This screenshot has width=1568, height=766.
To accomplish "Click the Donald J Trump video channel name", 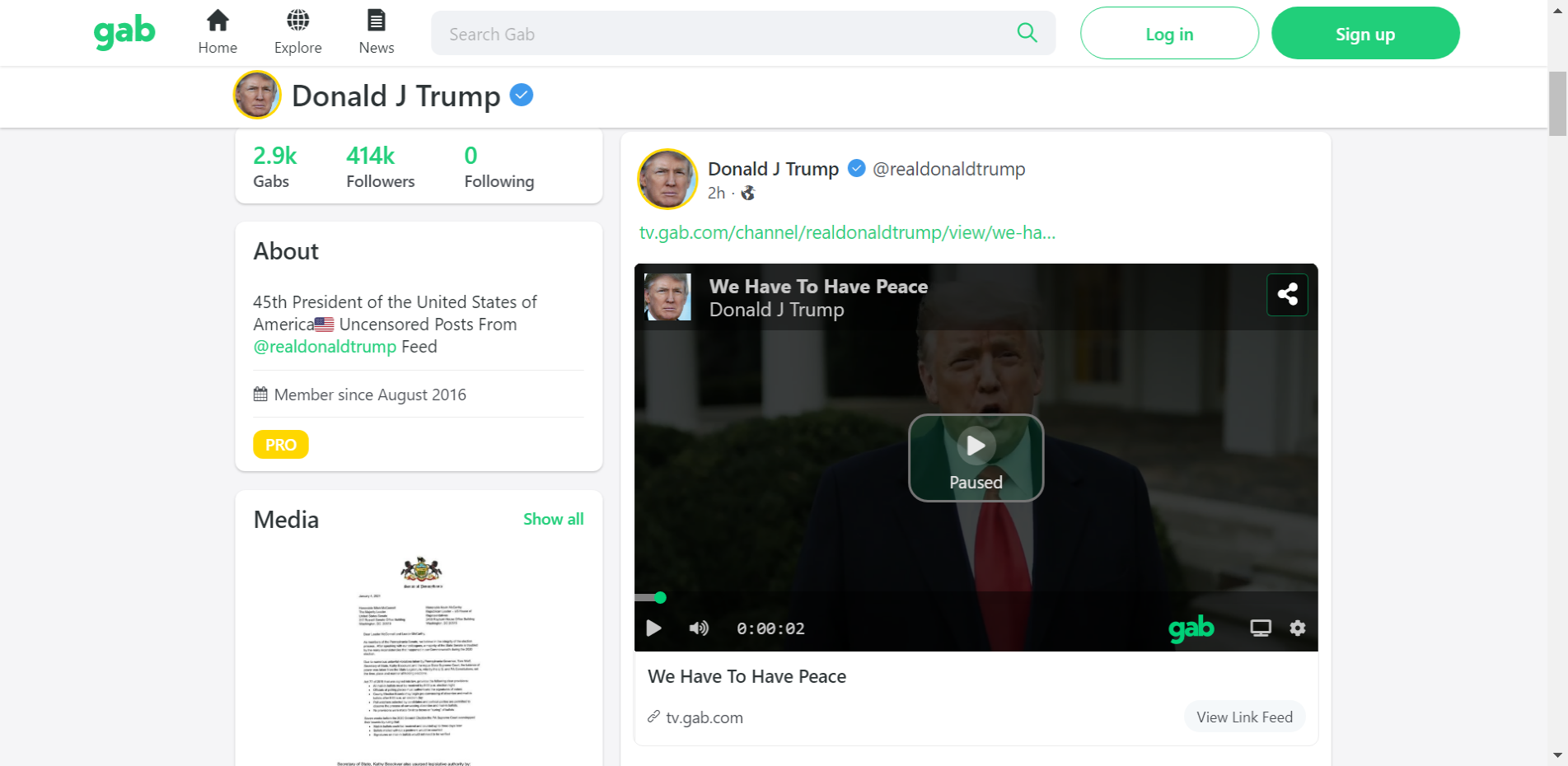I will pos(776,310).
